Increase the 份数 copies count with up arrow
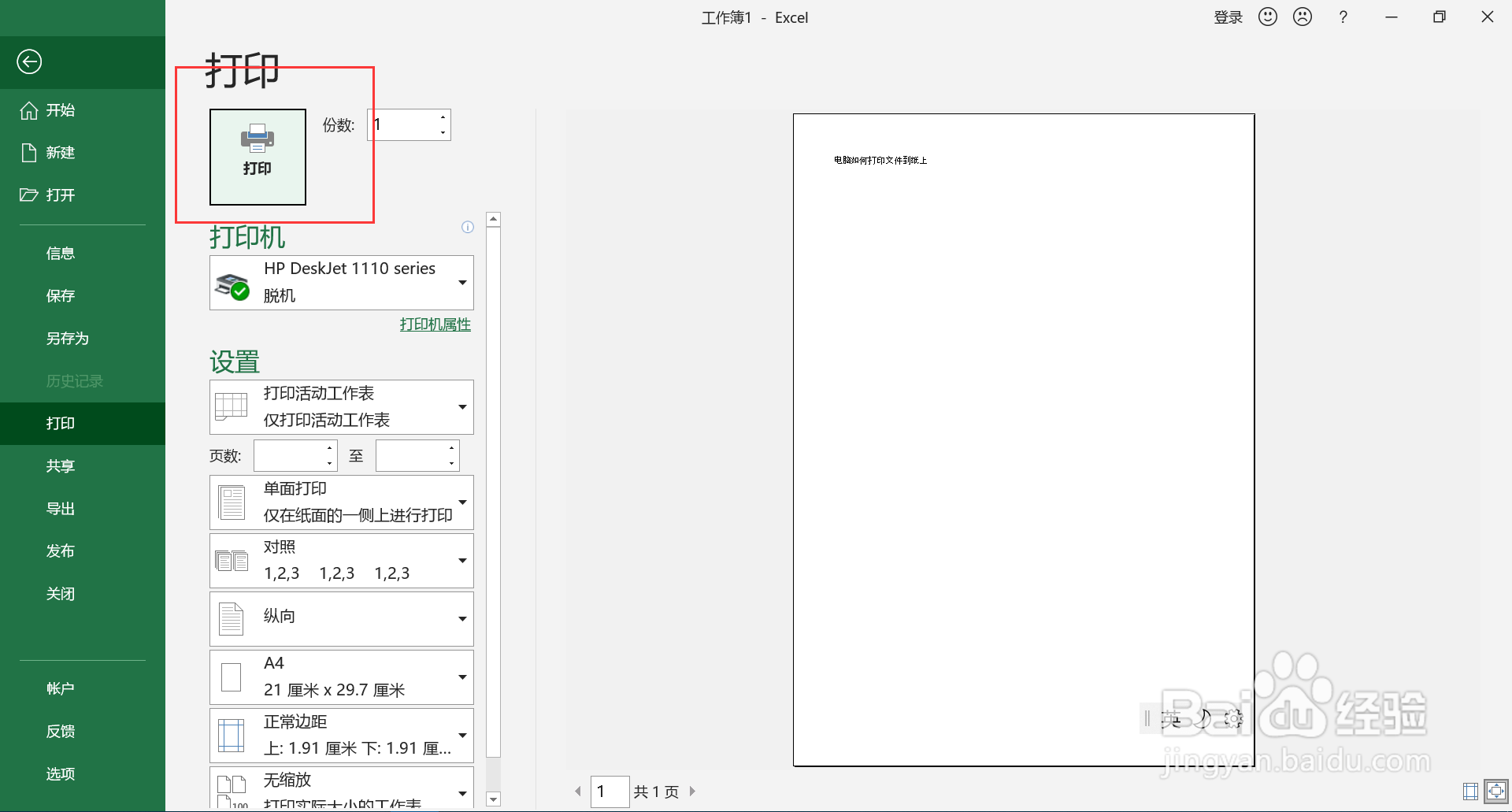 [x=443, y=117]
